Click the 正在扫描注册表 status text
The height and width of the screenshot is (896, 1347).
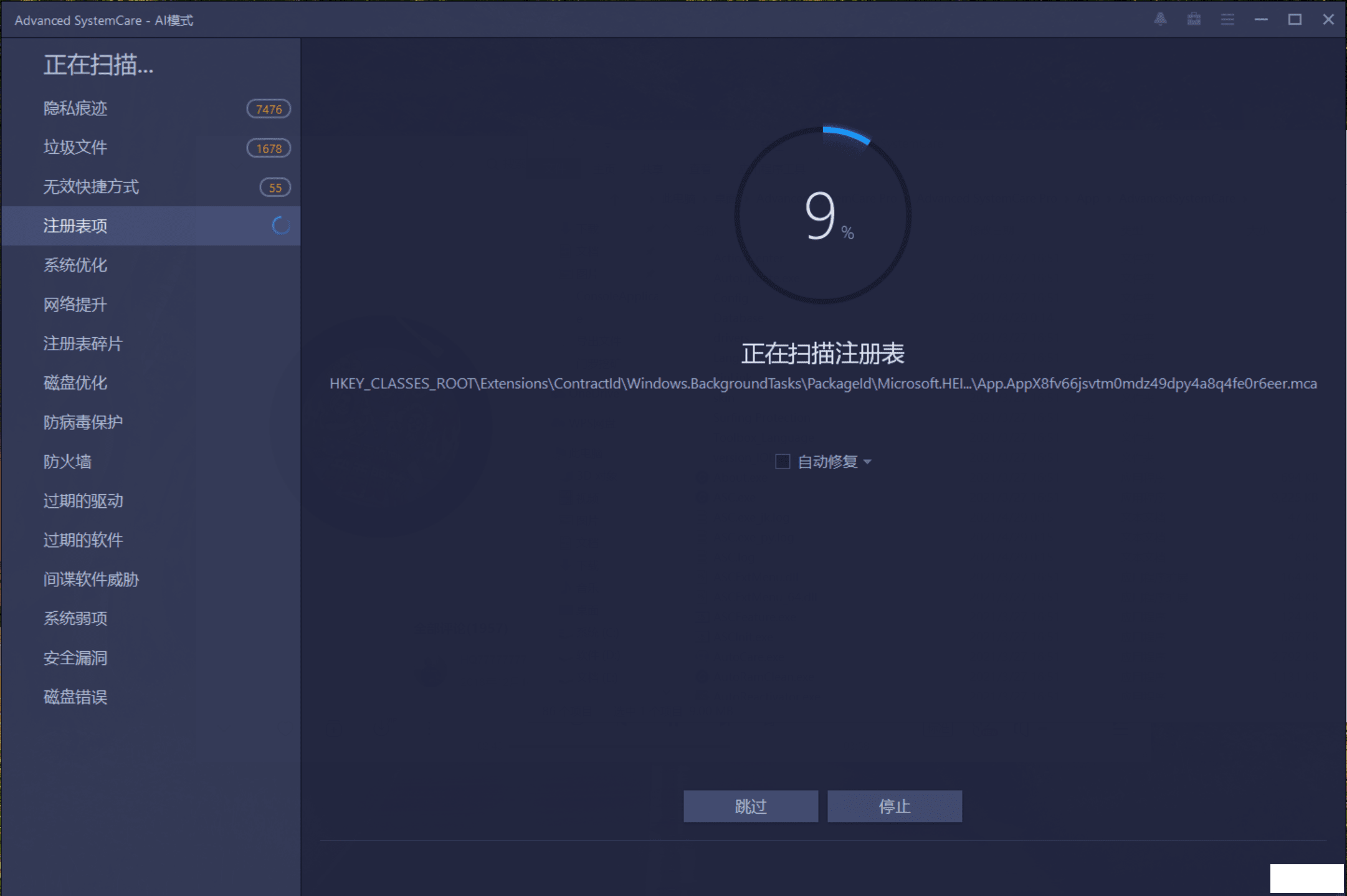pyautogui.click(x=822, y=353)
